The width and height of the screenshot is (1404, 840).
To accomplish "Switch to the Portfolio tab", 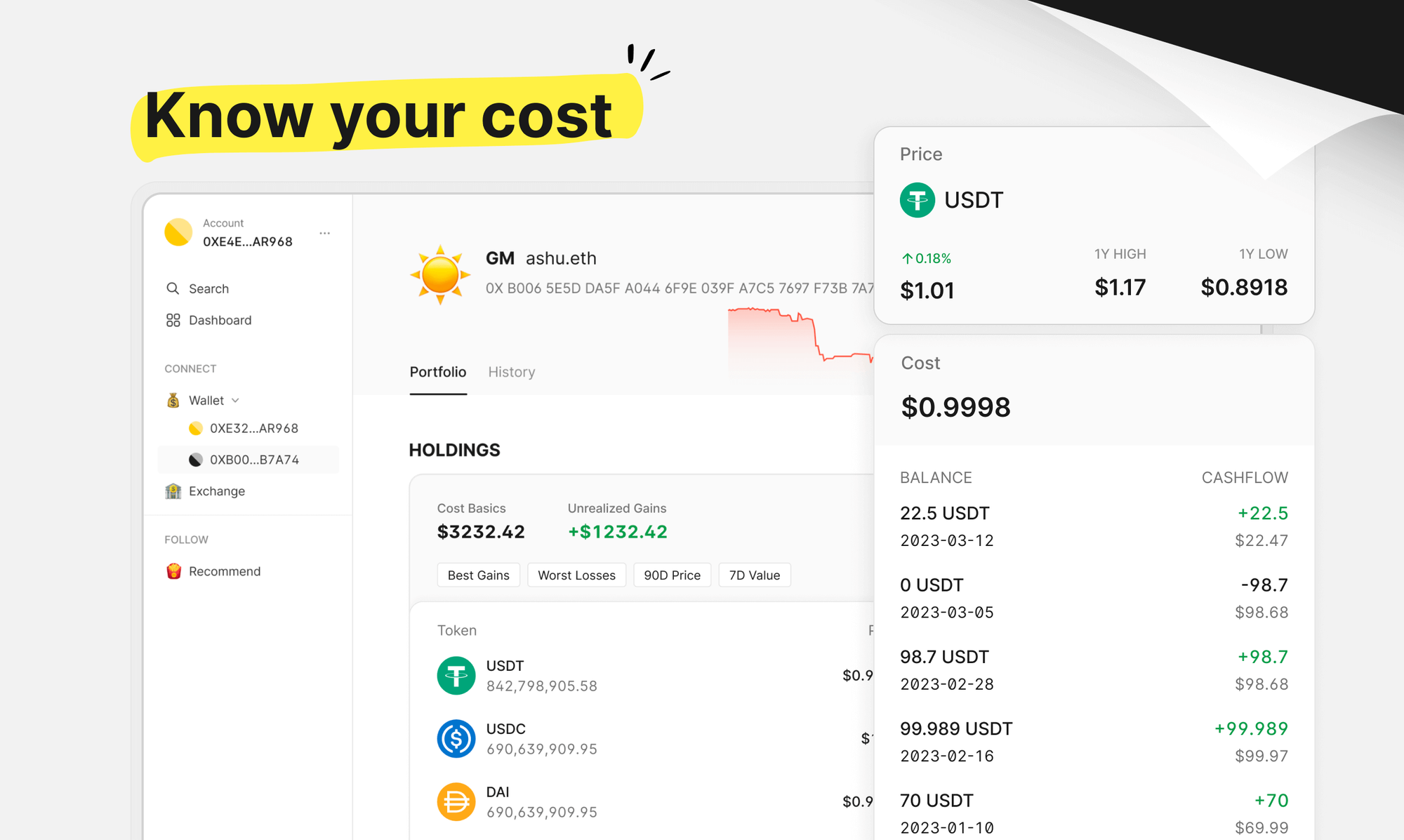I will pyautogui.click(x=438, y=372).
